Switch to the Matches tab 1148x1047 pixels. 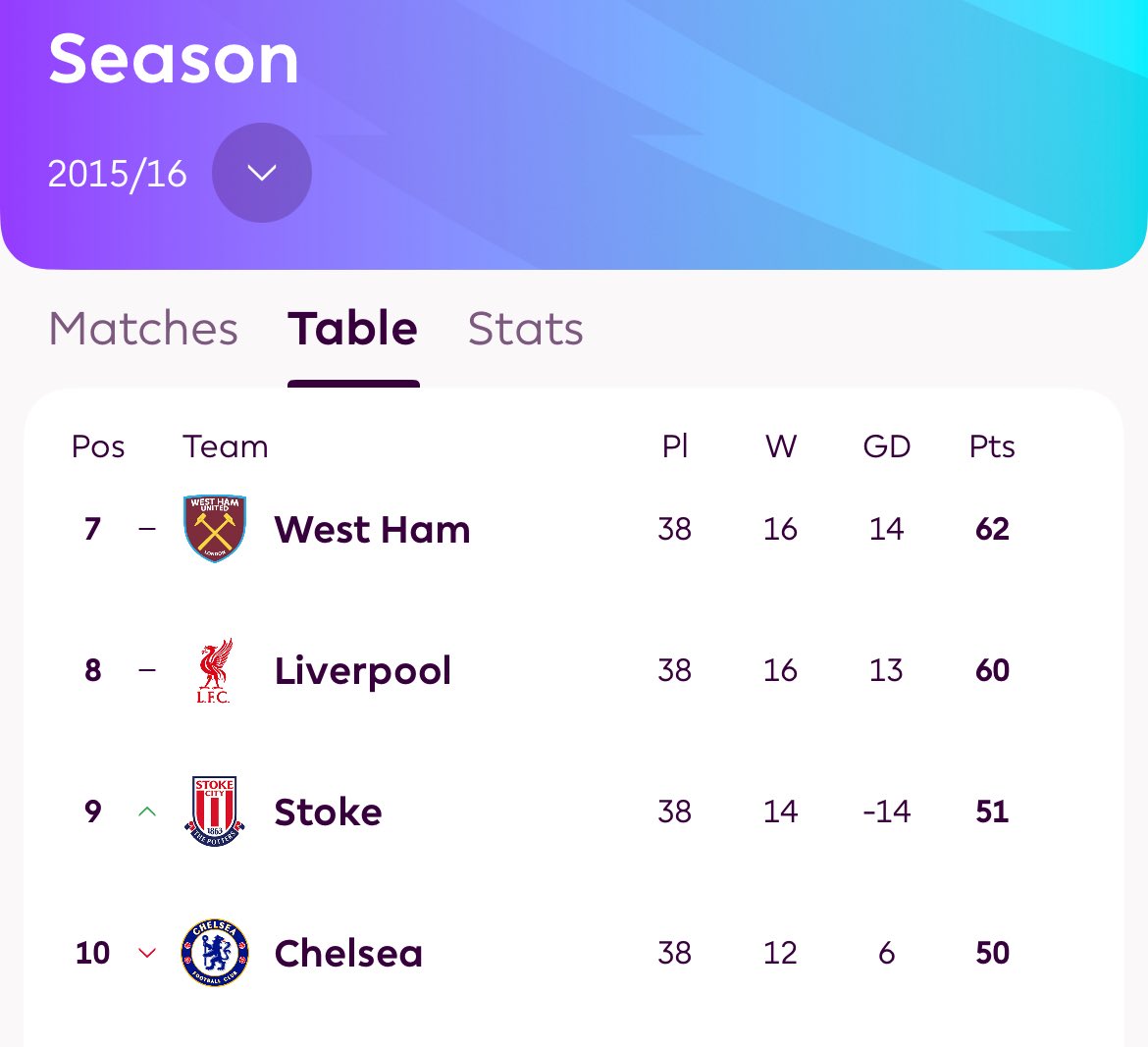pyautogui.click(x=143, y=328)
